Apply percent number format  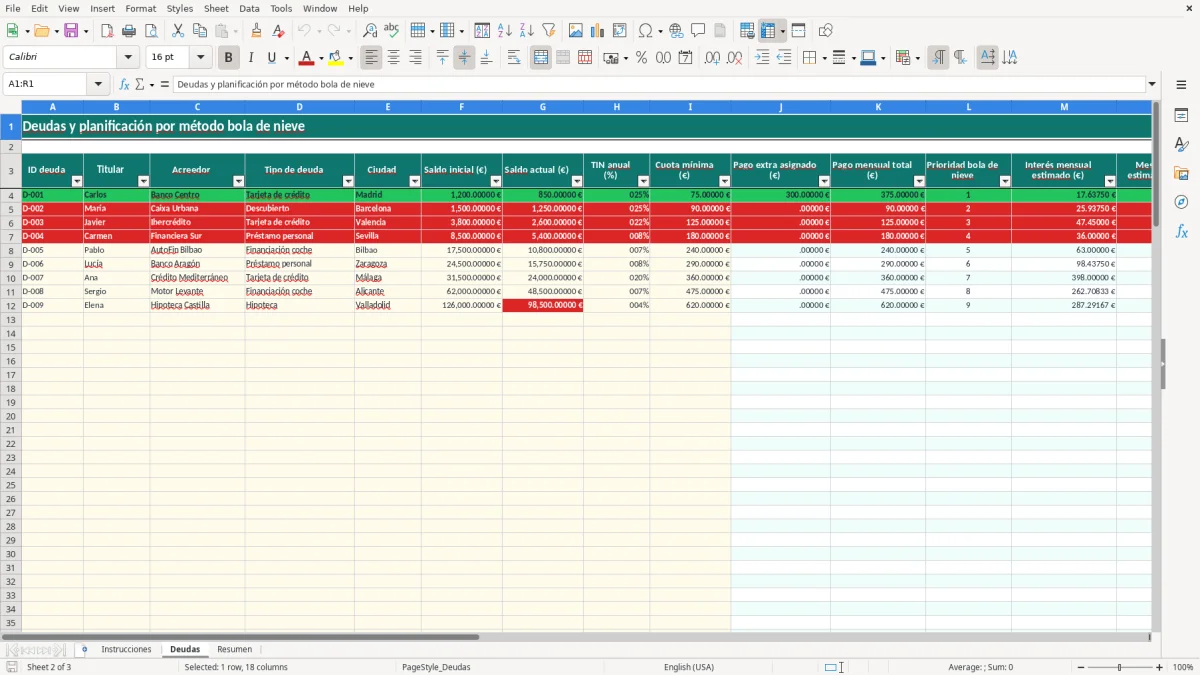click(641, 58)
